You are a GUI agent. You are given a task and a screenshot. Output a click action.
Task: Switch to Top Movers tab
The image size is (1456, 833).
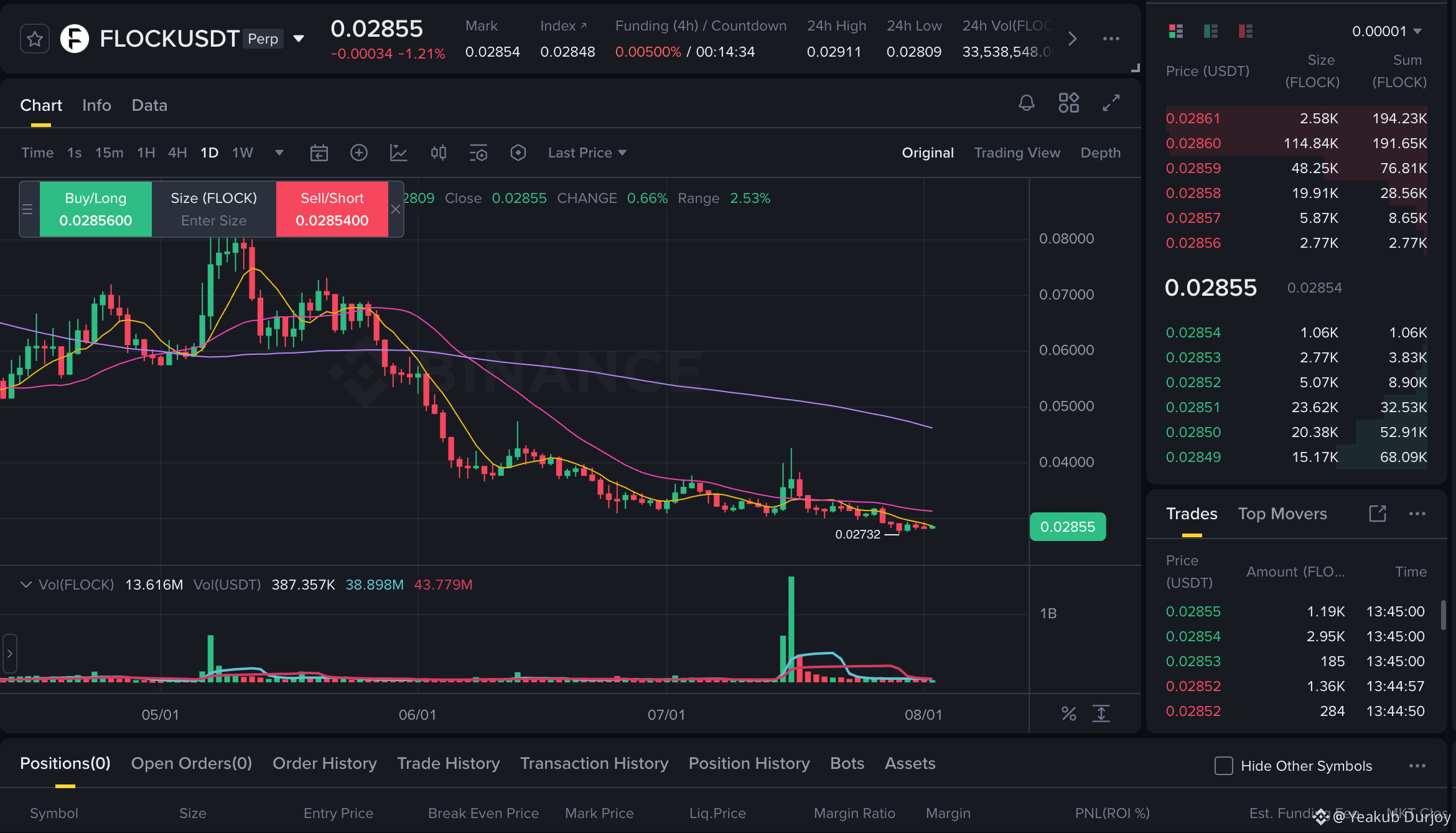[x=1282, y=514]
